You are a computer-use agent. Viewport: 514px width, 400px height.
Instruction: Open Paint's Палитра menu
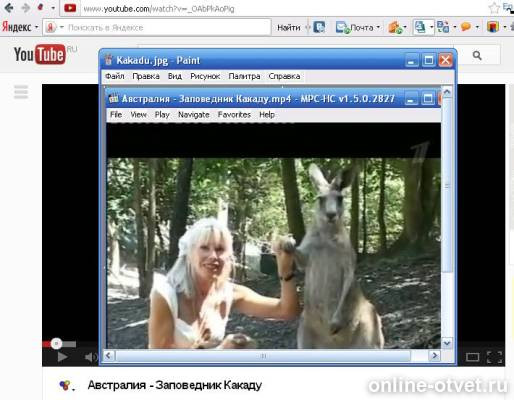click(x=244, y=76)
